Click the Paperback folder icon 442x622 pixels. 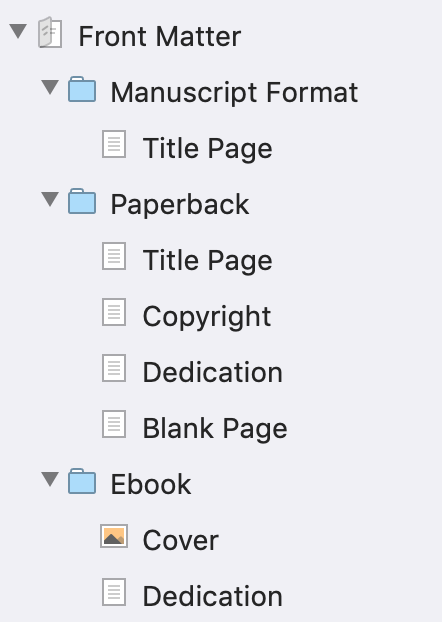pyautogui.click(x=82, y=202)
